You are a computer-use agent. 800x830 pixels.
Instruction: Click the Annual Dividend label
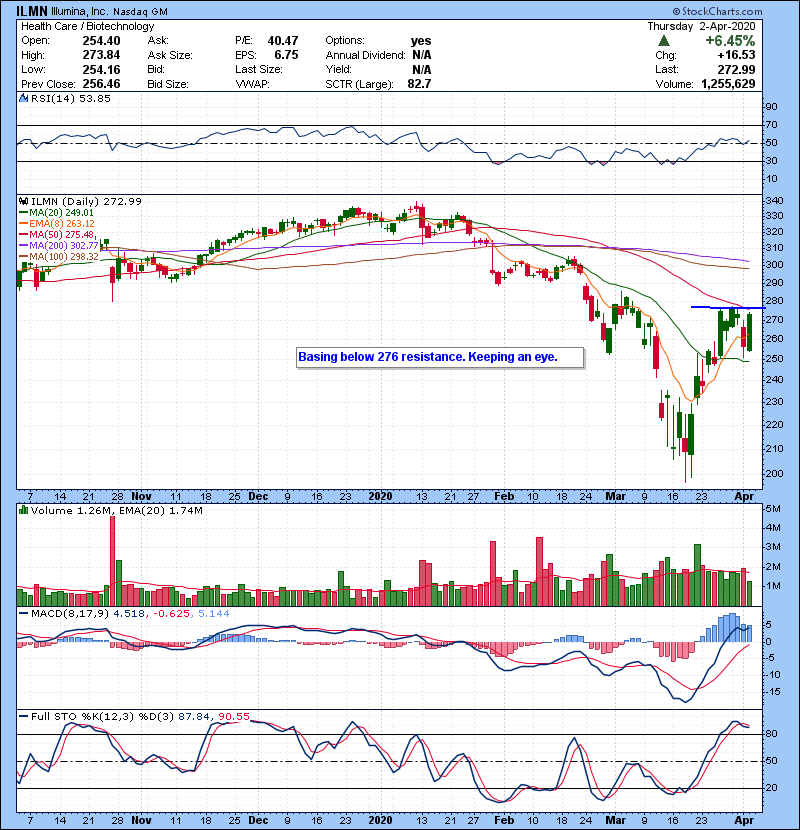[x=365, y=55]
